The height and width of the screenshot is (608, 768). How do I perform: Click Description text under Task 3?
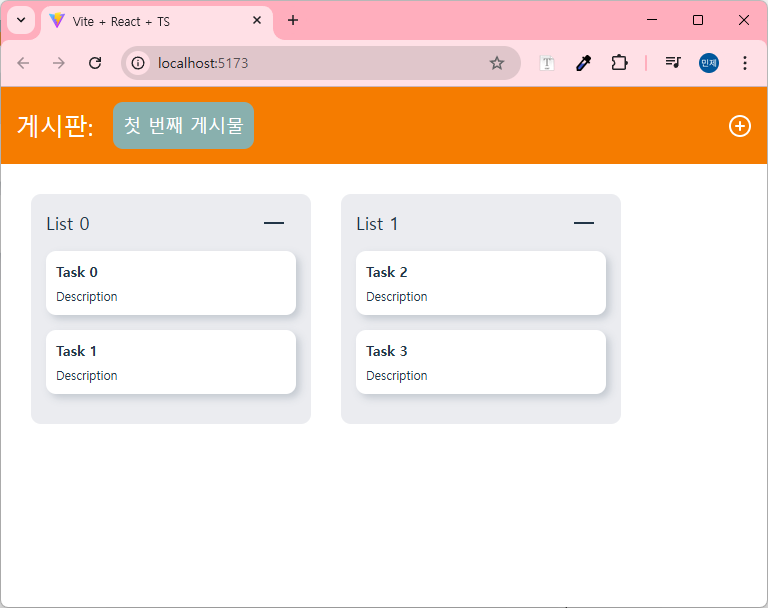click(x=397, y=376)
